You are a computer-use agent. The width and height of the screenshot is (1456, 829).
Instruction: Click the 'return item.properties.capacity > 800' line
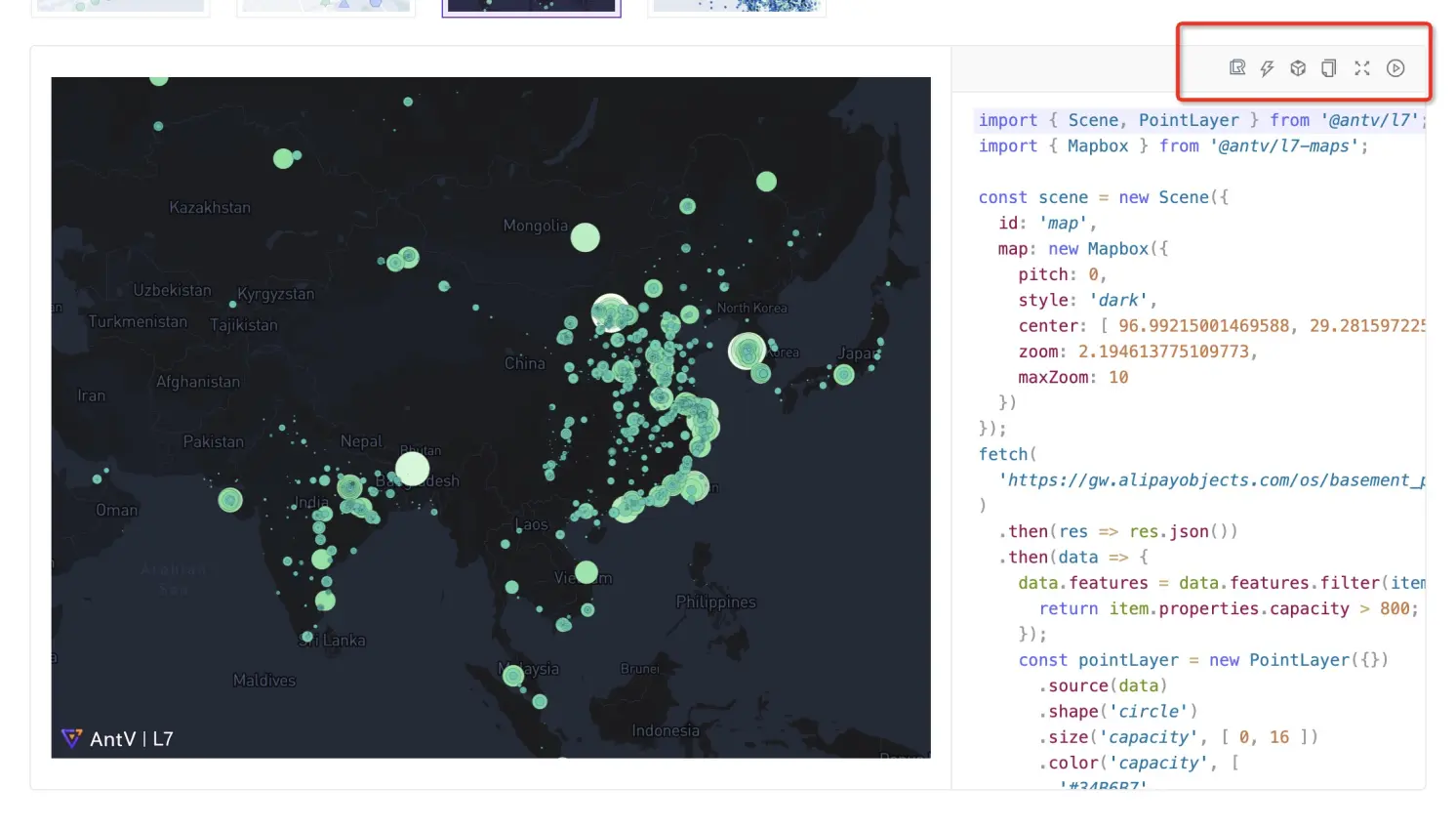coord(1229,608)
